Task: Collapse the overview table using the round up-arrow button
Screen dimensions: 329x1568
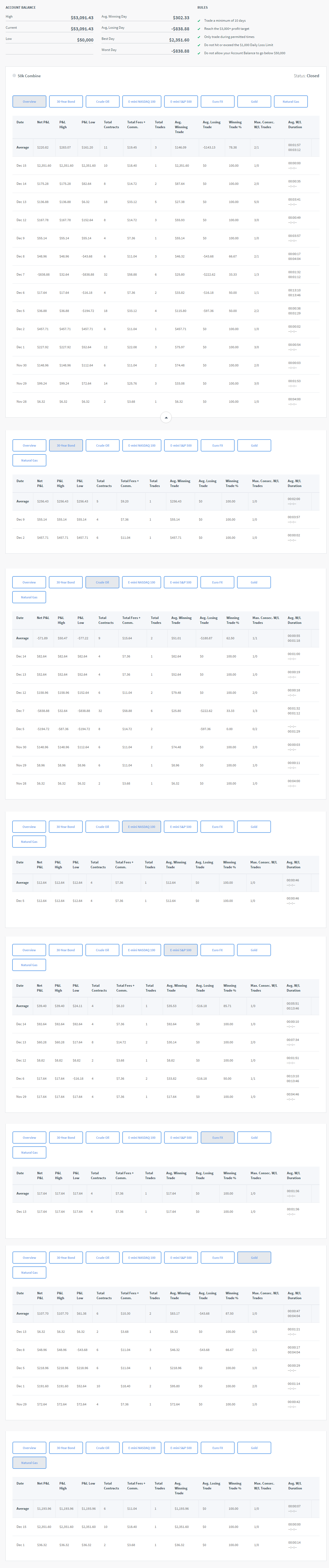Action: 166,418
